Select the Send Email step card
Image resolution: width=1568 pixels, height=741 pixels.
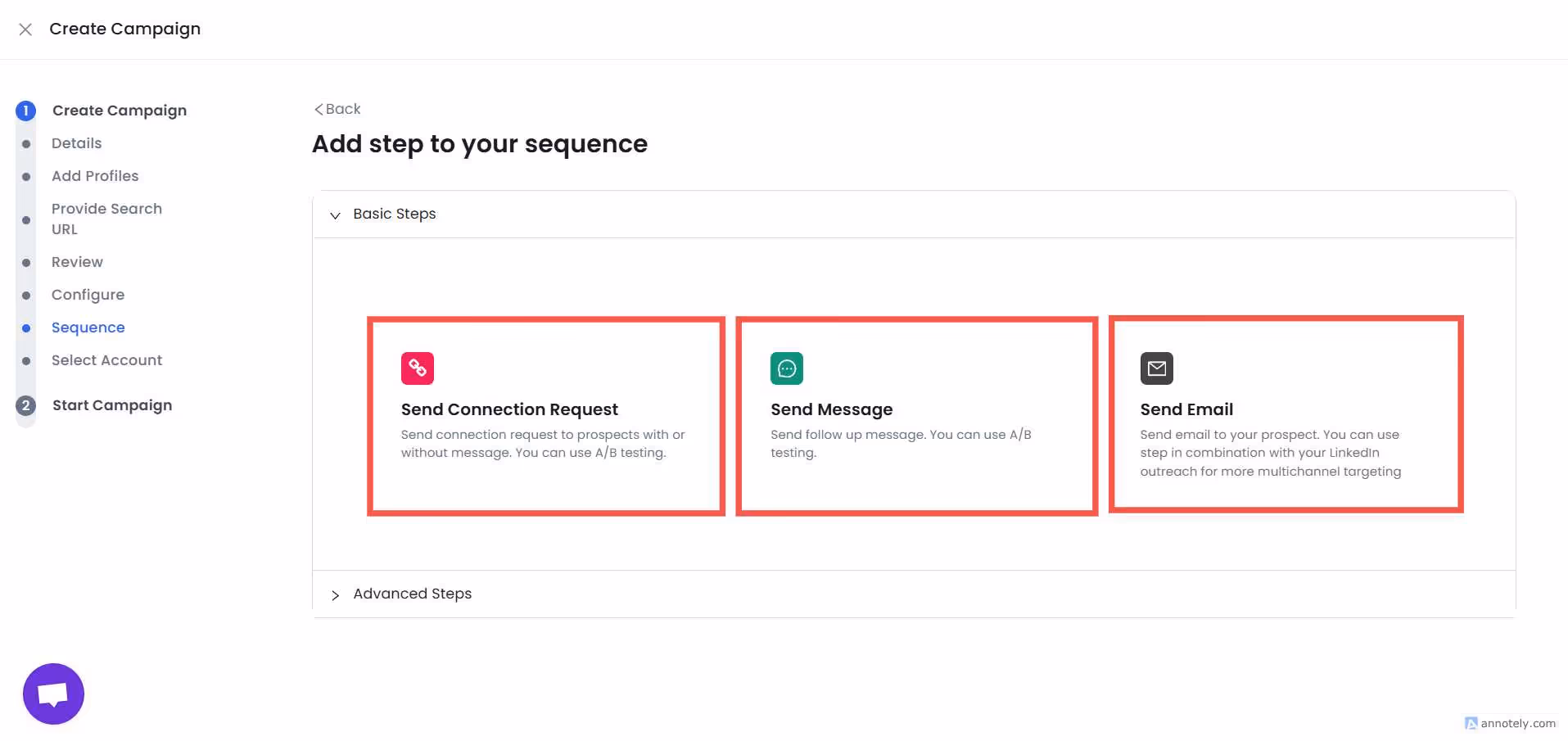(1286, 414)
